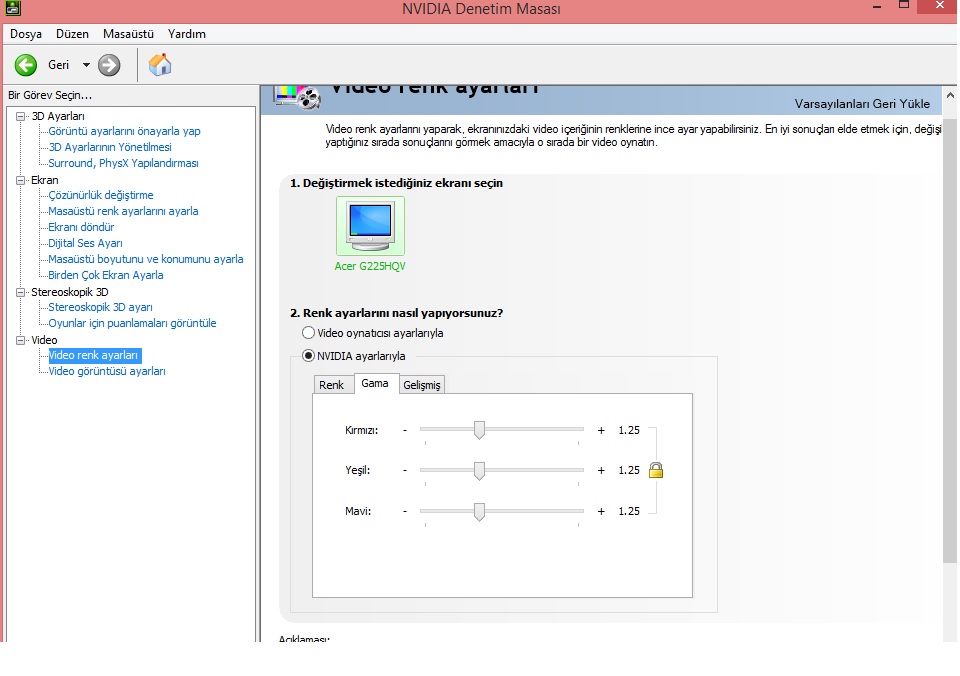The width and height of the screenshot is (960, 676).
Task: Go to the Home page icon
Action: coord(160,65)
